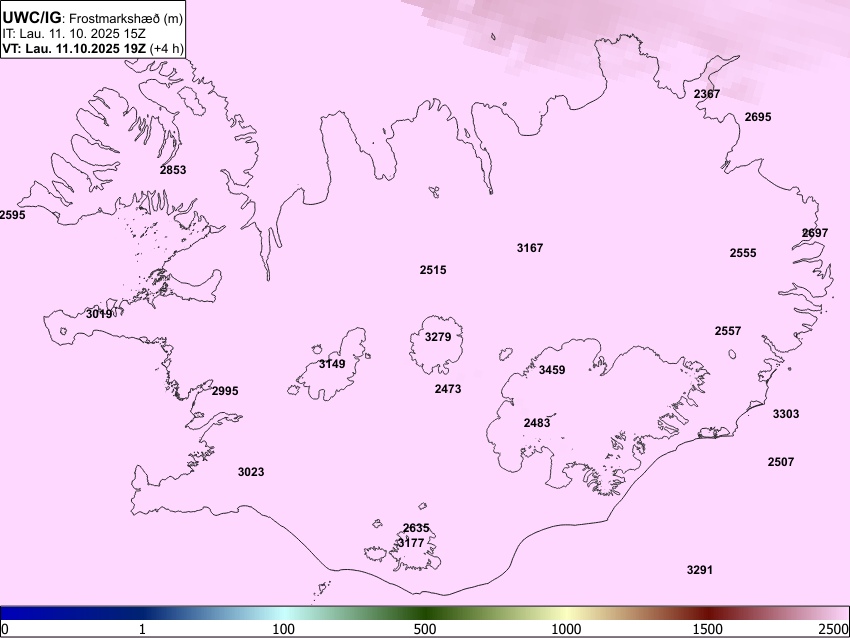Select the 3149 label on Langjökull
The width and height of the screenshot is (850, 638).
coord(332,364)
